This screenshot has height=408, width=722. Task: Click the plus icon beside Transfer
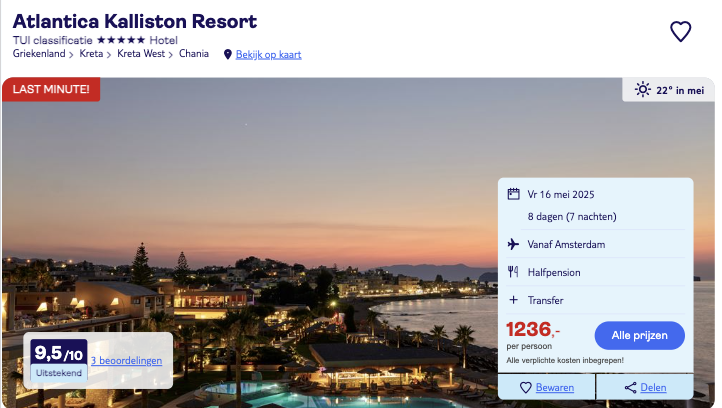514,300
